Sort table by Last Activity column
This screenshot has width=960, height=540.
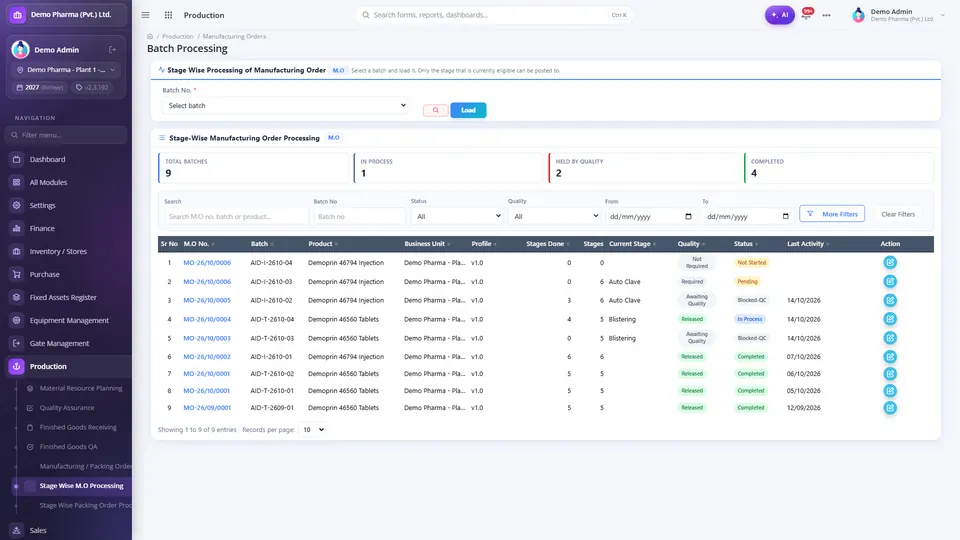click(x=808, y=244)
